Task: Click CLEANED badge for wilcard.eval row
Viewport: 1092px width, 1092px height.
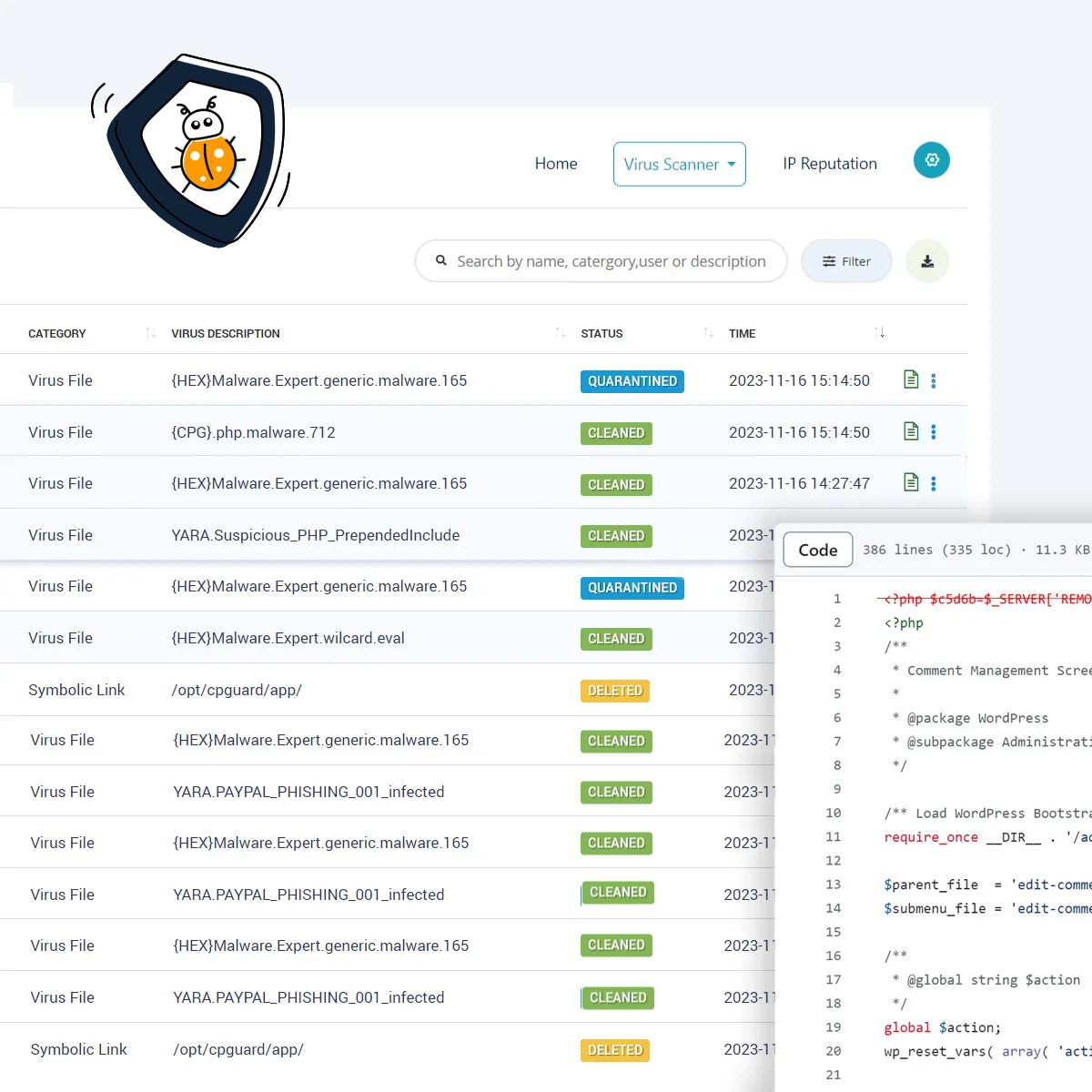Action: [x=616, y=639]
